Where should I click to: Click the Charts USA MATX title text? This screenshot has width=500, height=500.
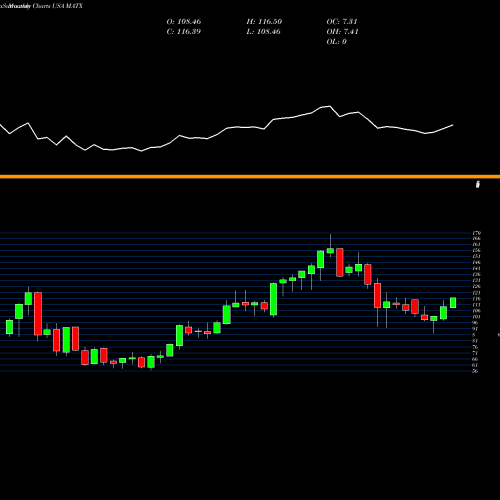[x=58, y=6]
